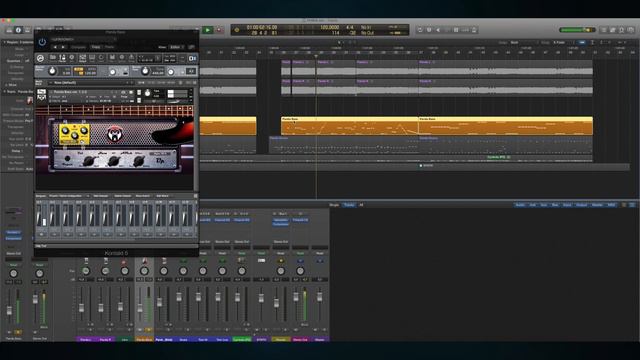
Task: Click the Compressor insert slot in inspector
Action: [13, 238]
